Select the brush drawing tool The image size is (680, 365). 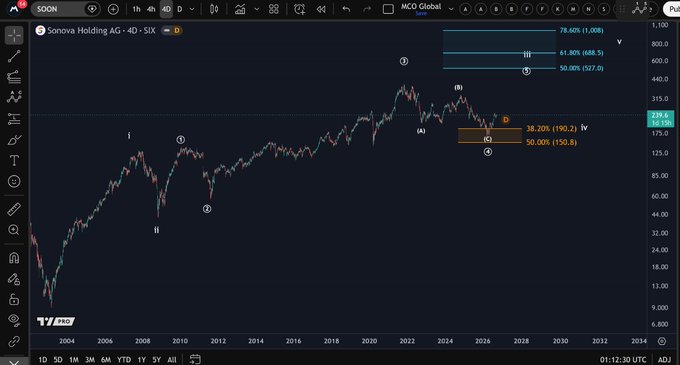[14, 140]
